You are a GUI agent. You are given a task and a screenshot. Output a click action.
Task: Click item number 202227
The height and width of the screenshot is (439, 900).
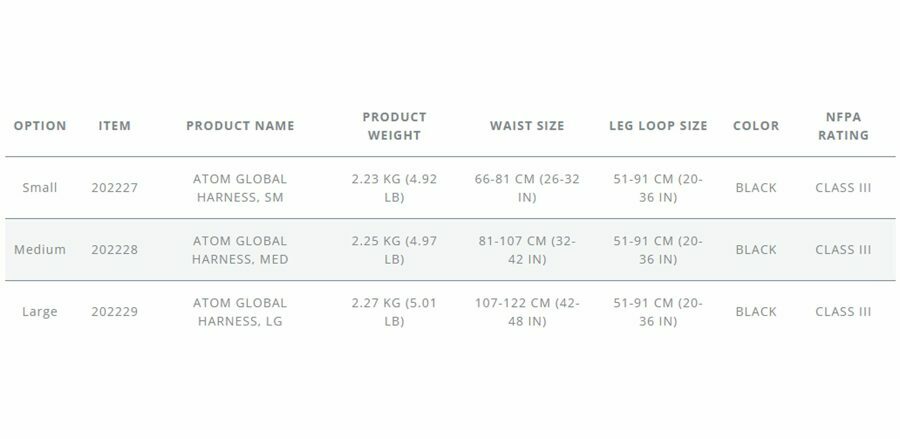click(115, 188)
